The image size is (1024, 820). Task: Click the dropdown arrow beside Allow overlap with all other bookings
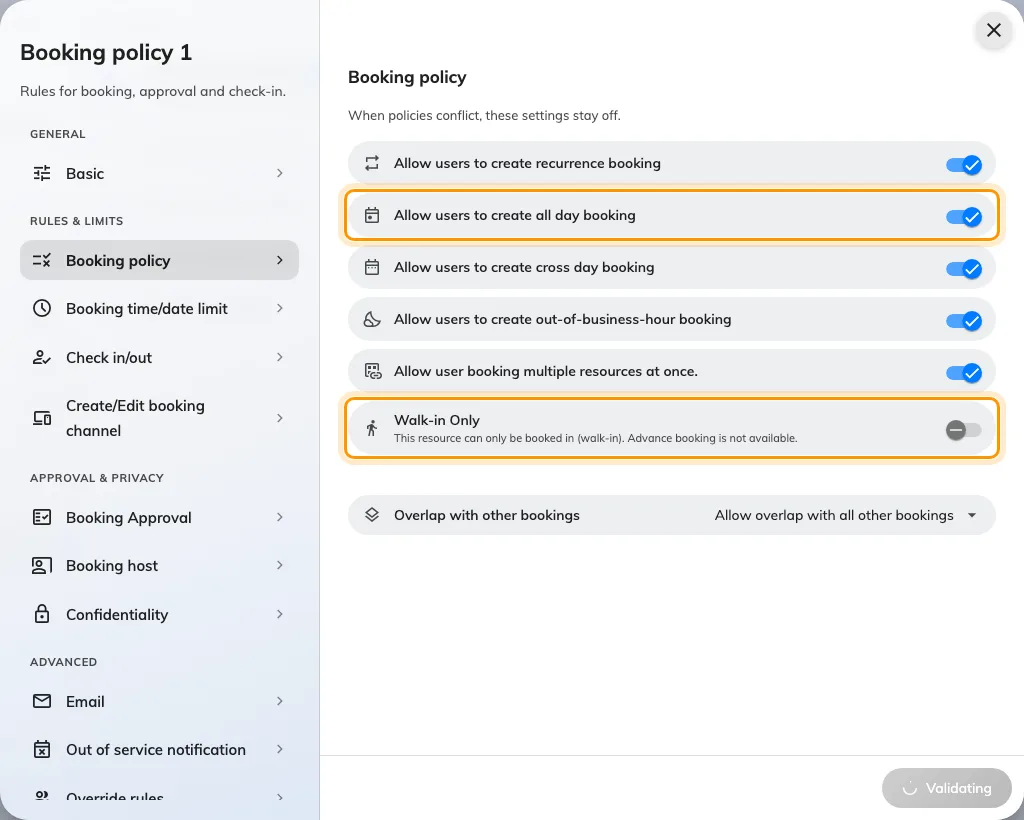972,515
